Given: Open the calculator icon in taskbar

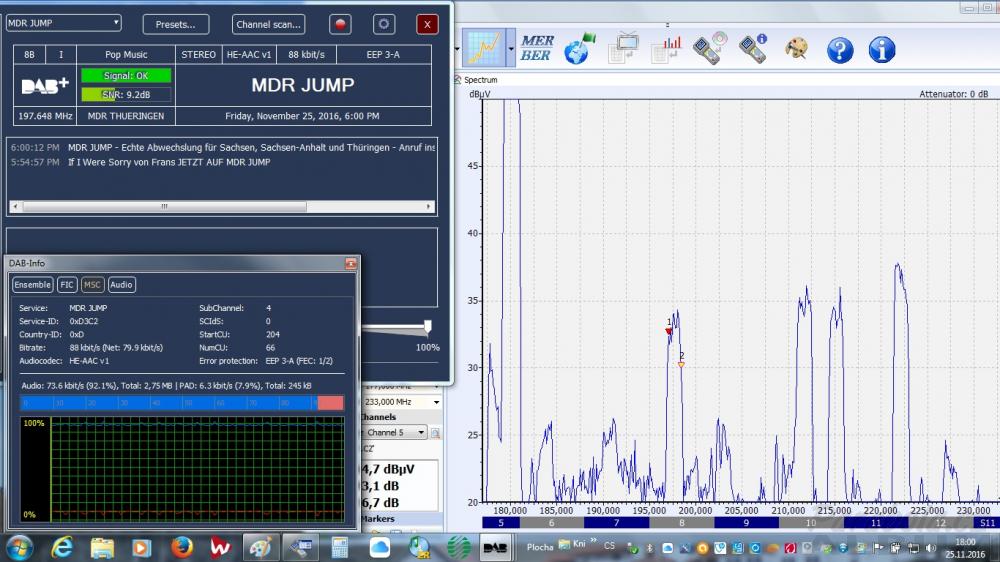Looking at the screenshot, I should tap(340, 548).
